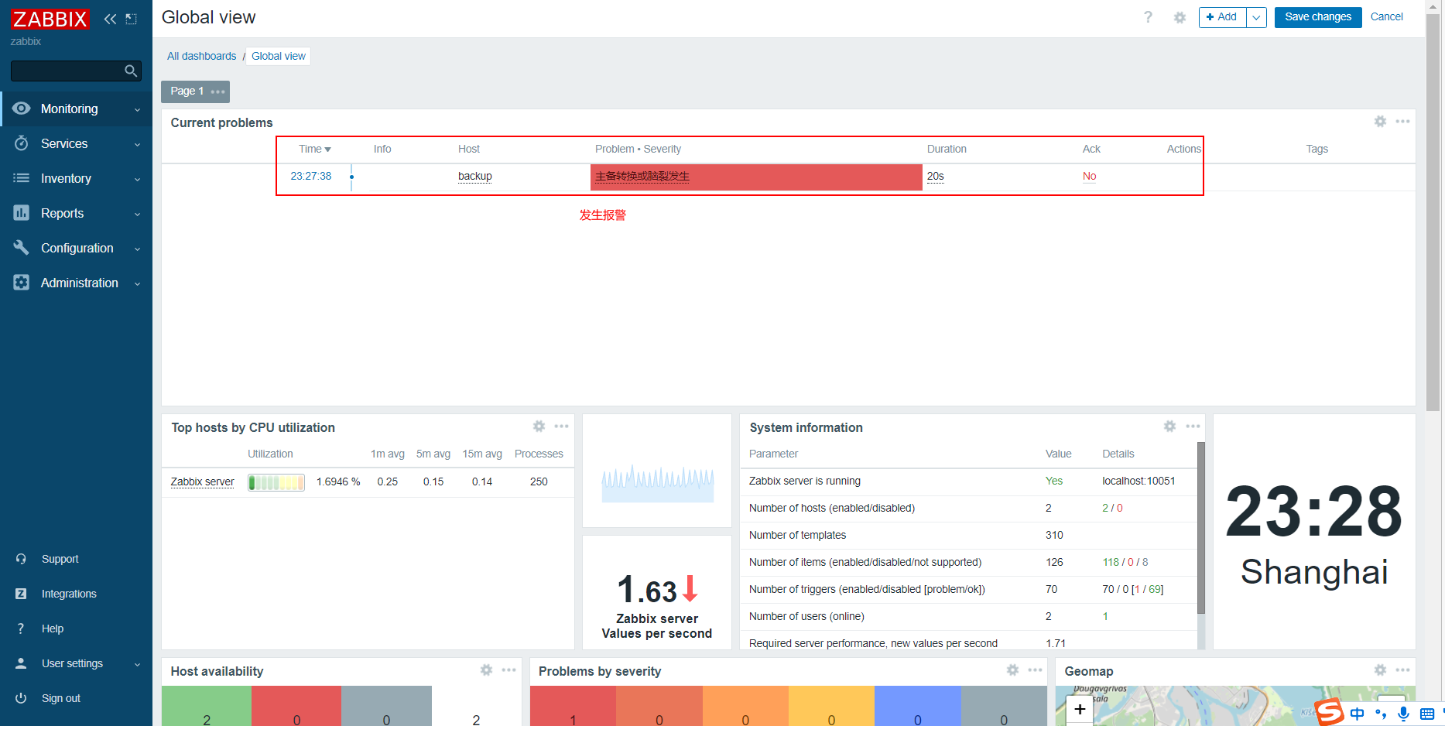This screenshot has height=729, width=1445.
Task: Cancel dashboard editing
Action: [1387, 17]
